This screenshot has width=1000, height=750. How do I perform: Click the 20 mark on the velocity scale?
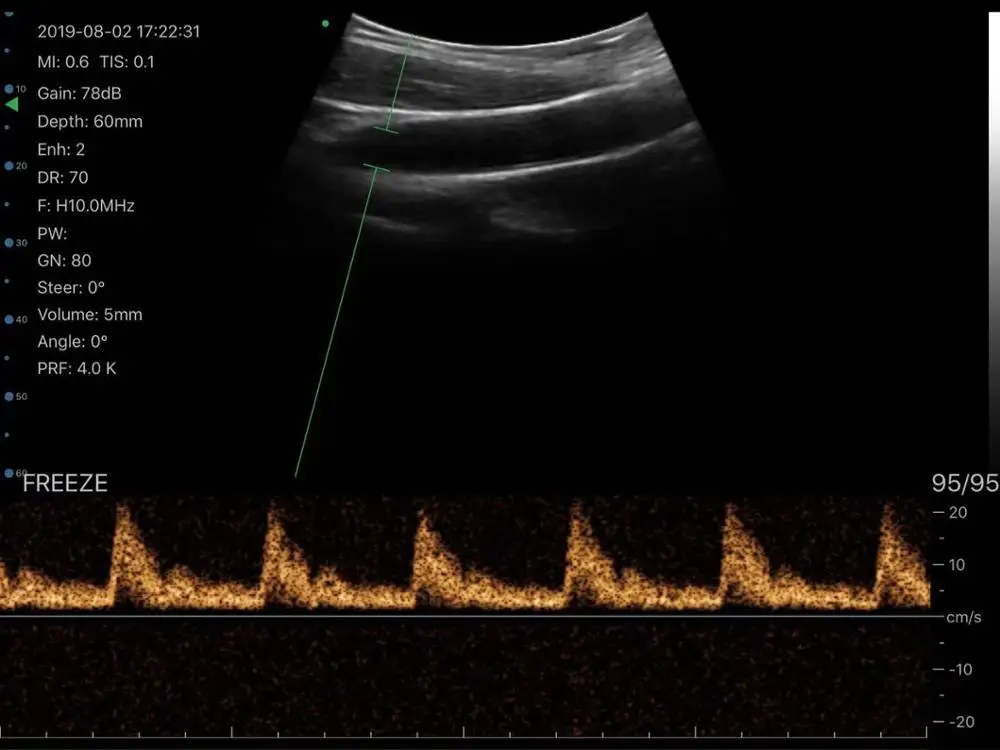coord(956,512)
